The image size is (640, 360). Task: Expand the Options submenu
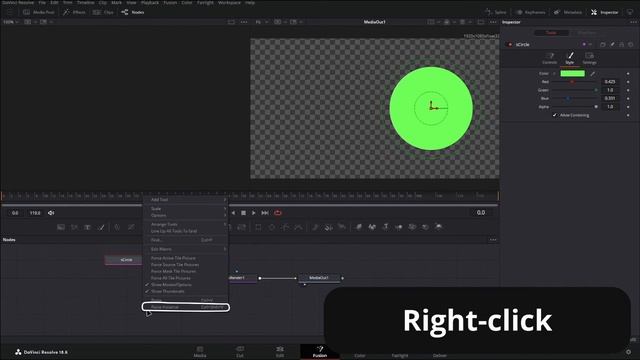tap(185, 215)
